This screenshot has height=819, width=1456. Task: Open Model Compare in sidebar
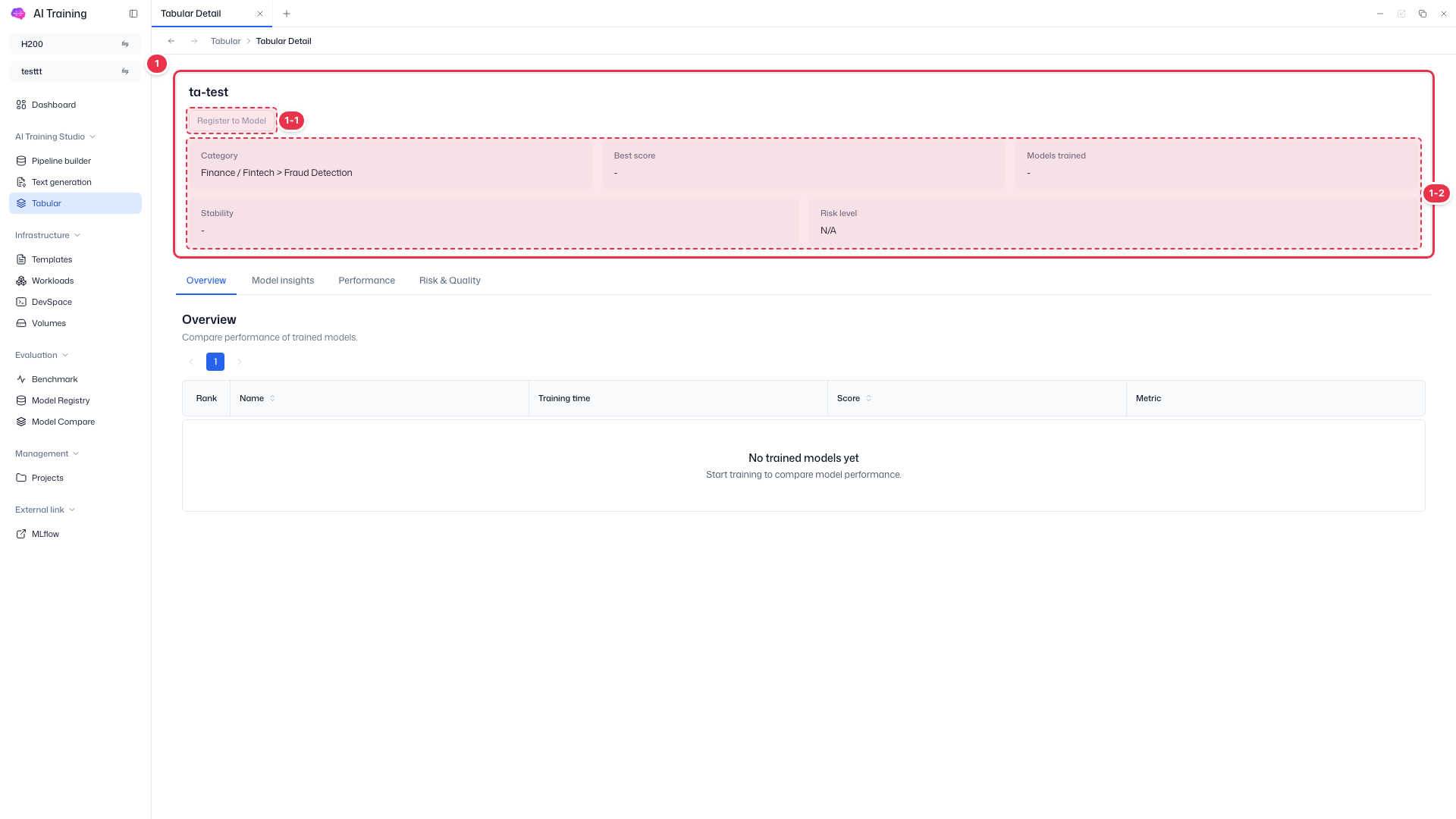[x=75, y=422]
